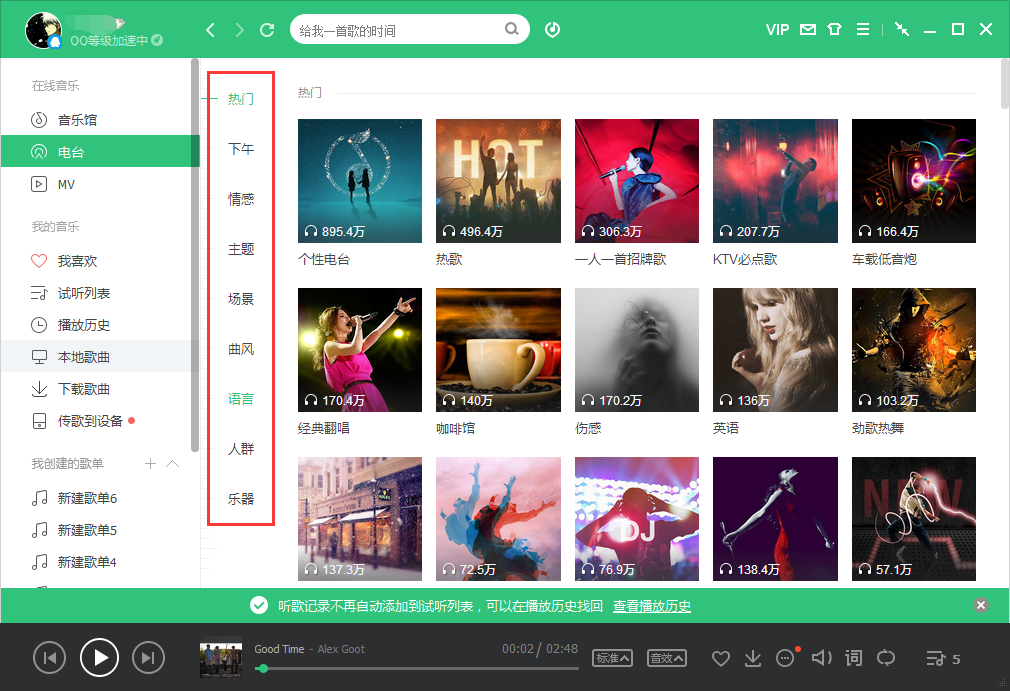The image size is (1010, 691).
Task: Show lyrics with the 词 icon
Action: pyautogui.click(x=853, y=657)
